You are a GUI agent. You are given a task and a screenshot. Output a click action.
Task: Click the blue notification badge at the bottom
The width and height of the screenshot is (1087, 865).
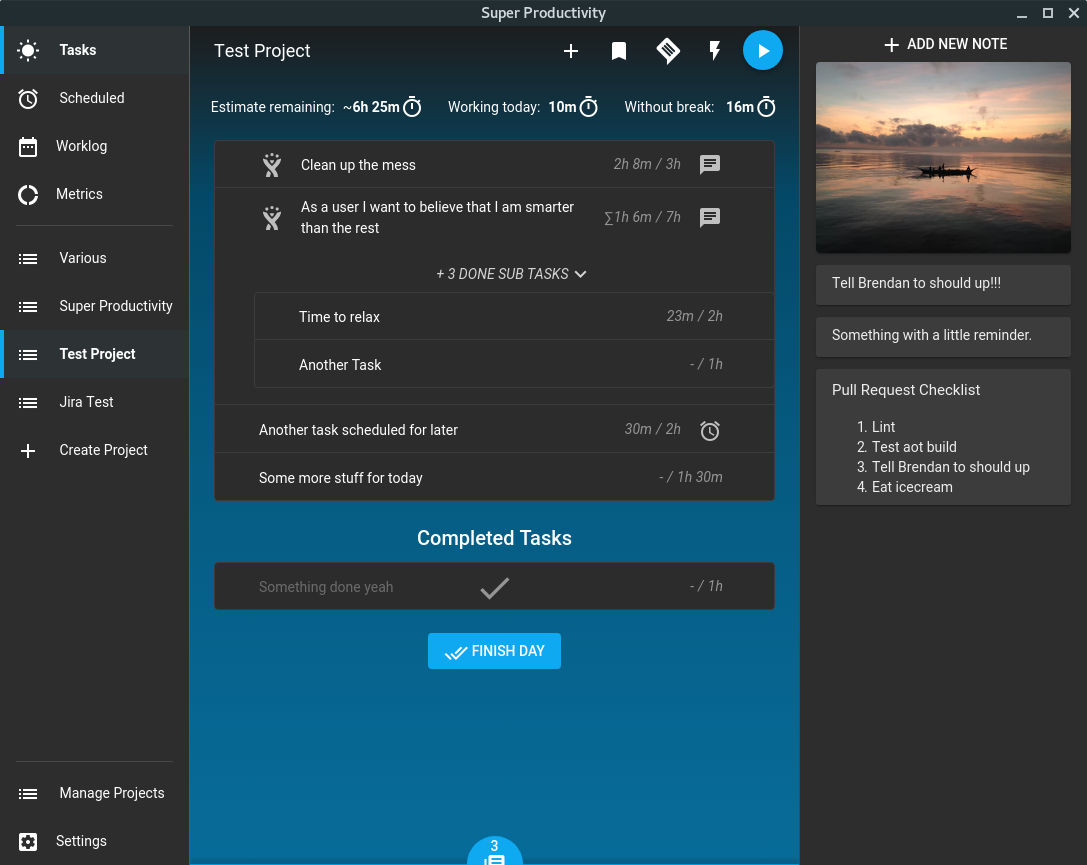pos(494,853)
